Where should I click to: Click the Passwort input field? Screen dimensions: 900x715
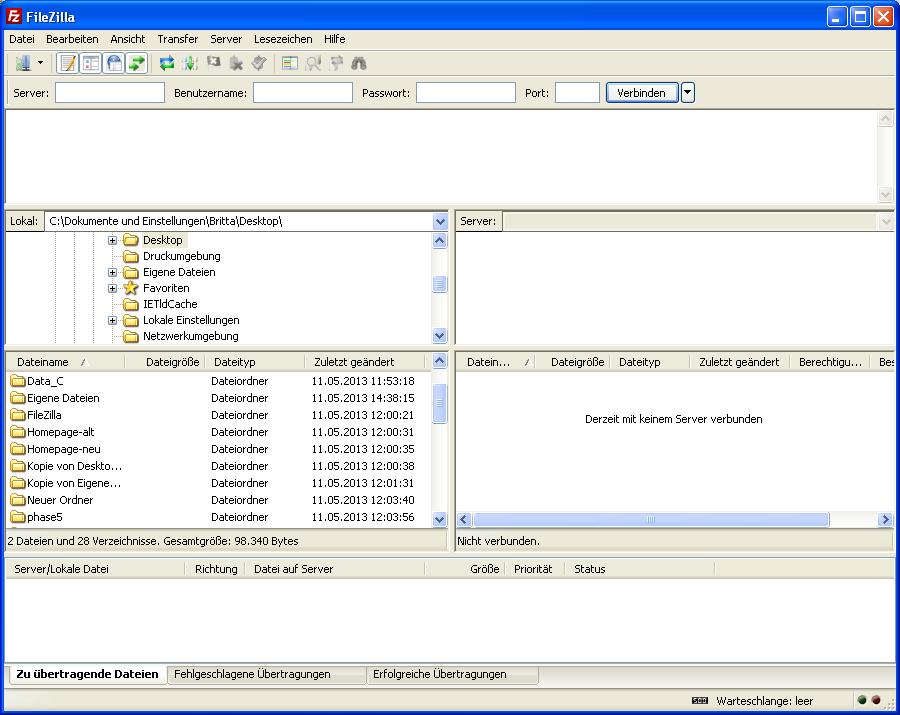point(465,93)
